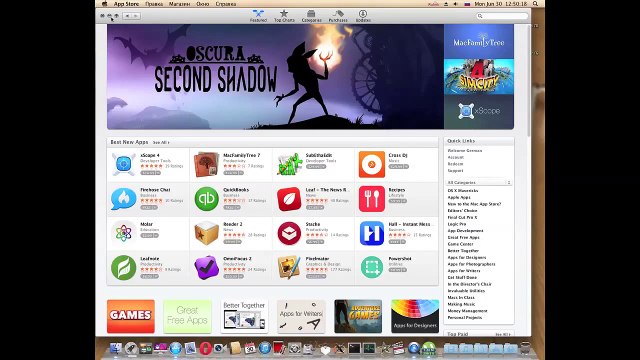
Task: Open the Editors' Choice quick link
Action: tap(462, 211)
